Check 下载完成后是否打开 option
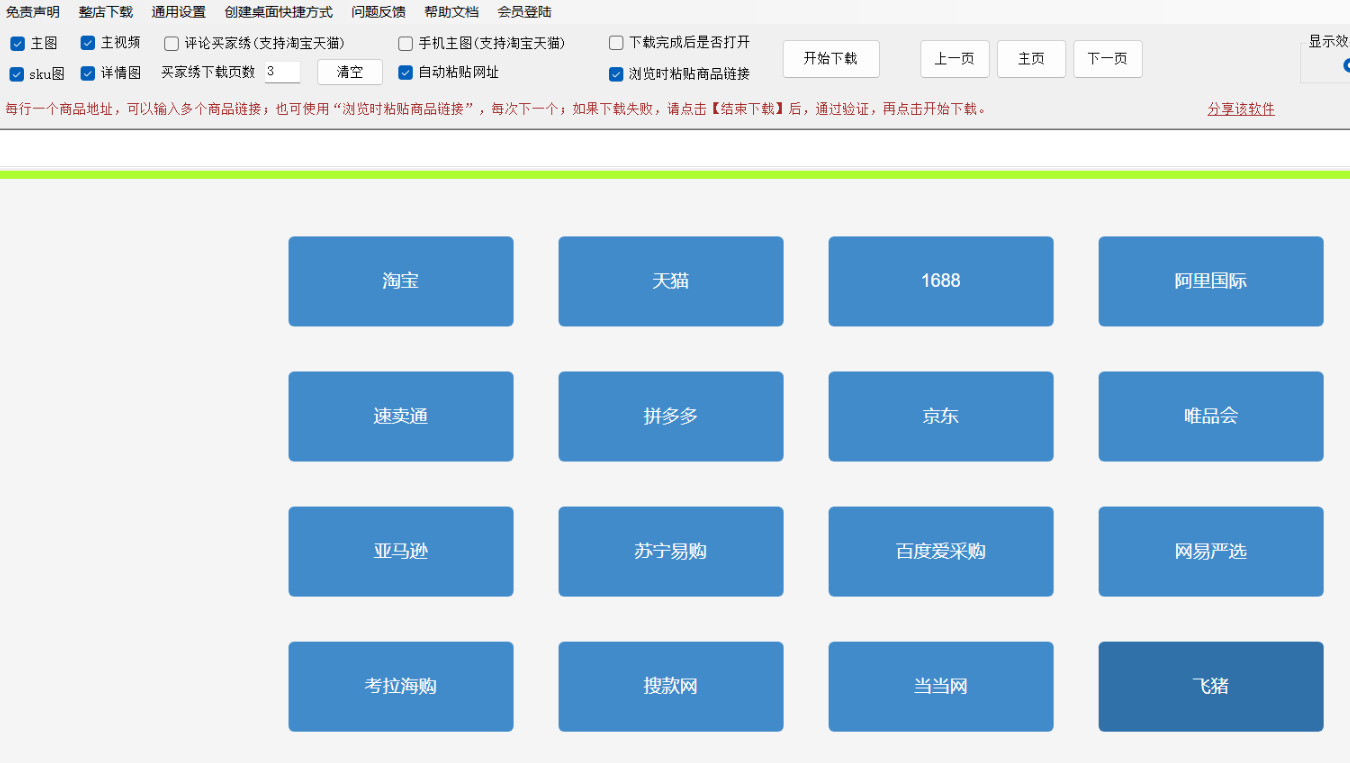1350x763 pixels. coord(616,43)
